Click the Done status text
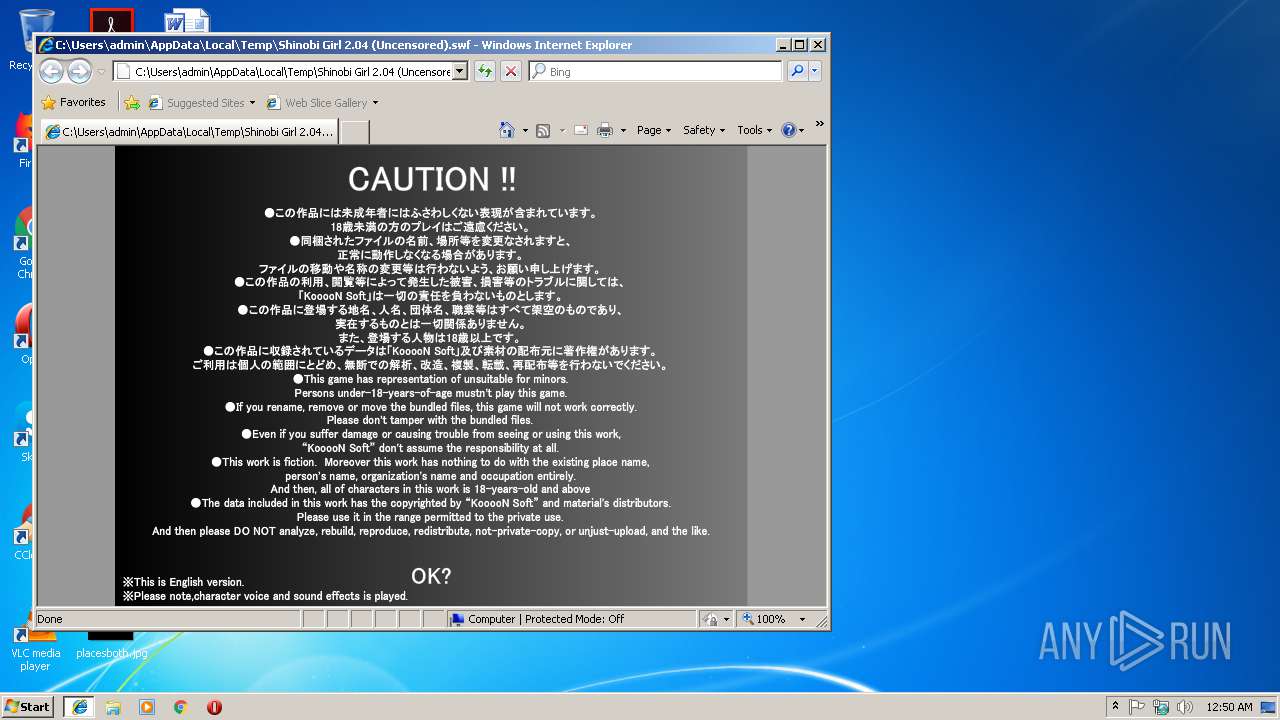1280x720 pixels. [50, 619]
